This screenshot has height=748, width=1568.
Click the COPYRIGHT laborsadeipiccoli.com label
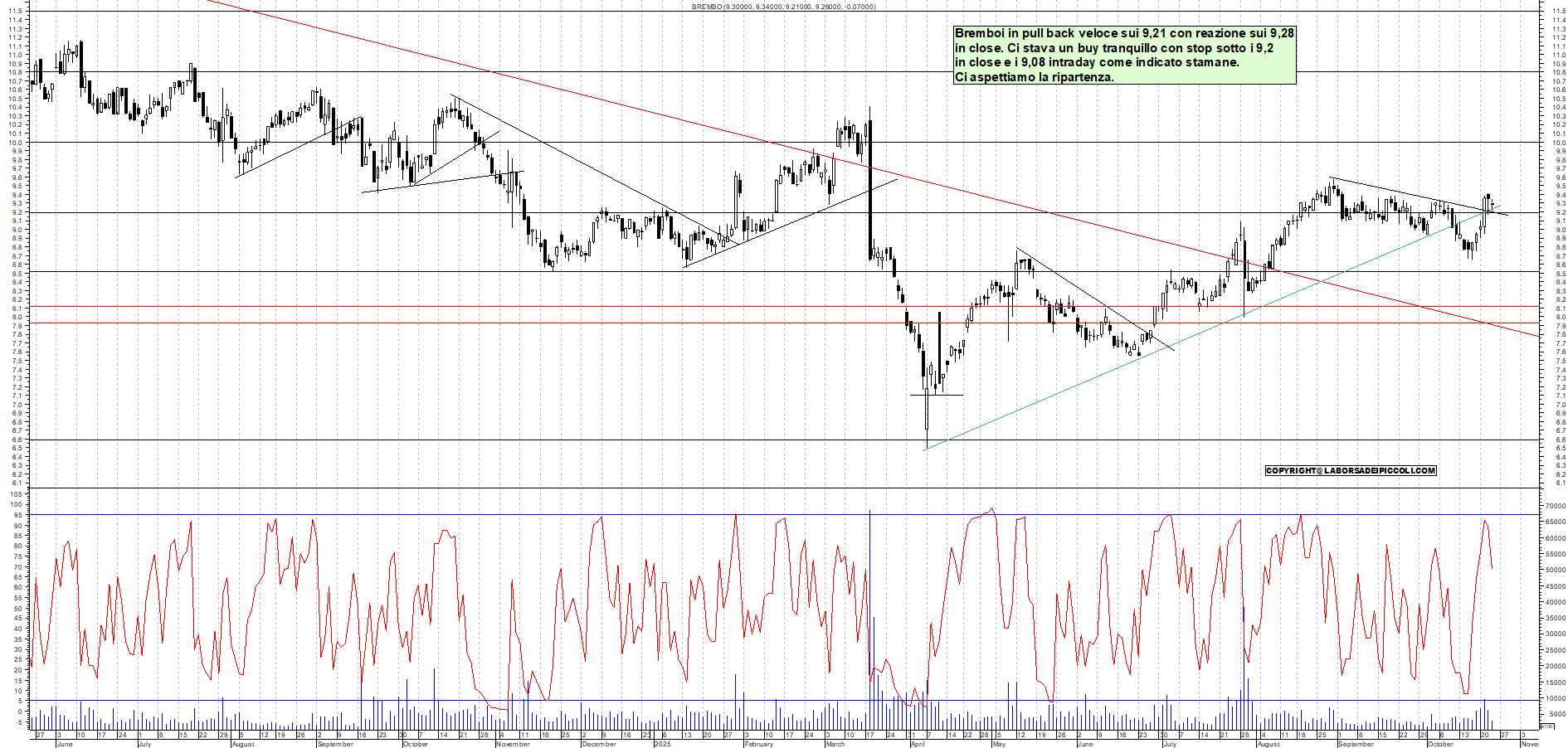(1350, 471)
